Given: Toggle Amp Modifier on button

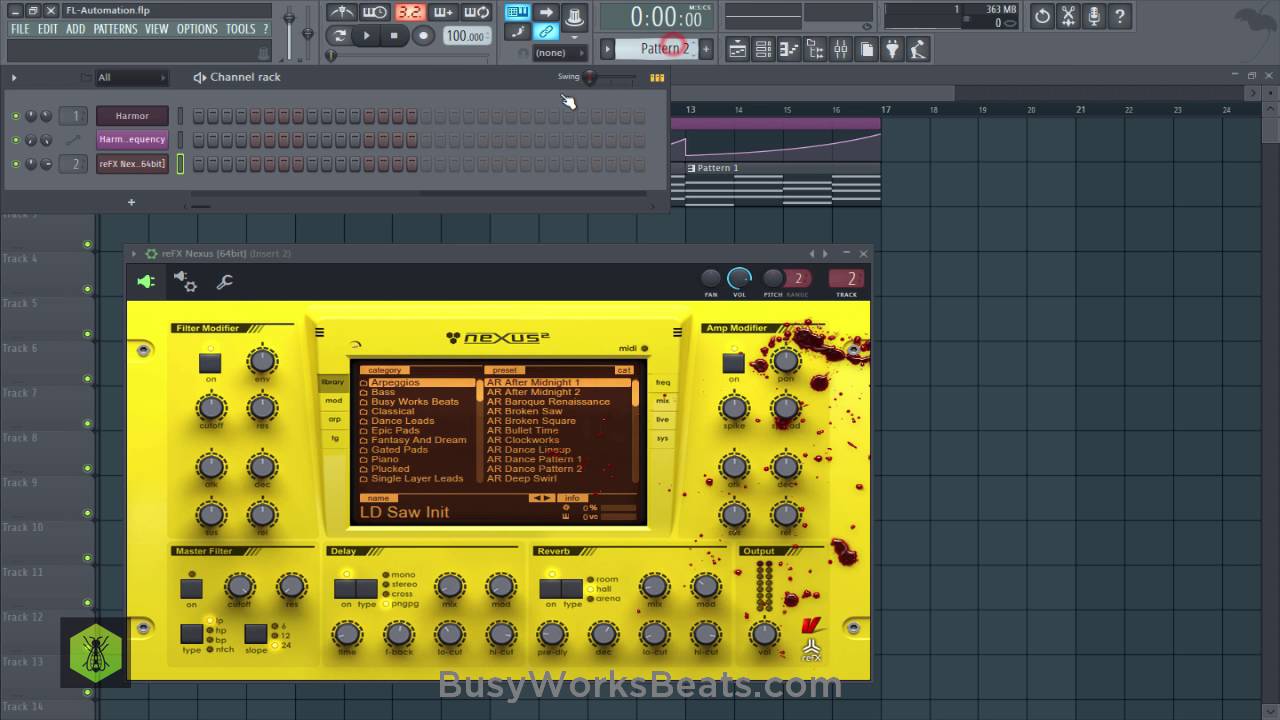Looking at the screenshot, I should pos(734,362).
